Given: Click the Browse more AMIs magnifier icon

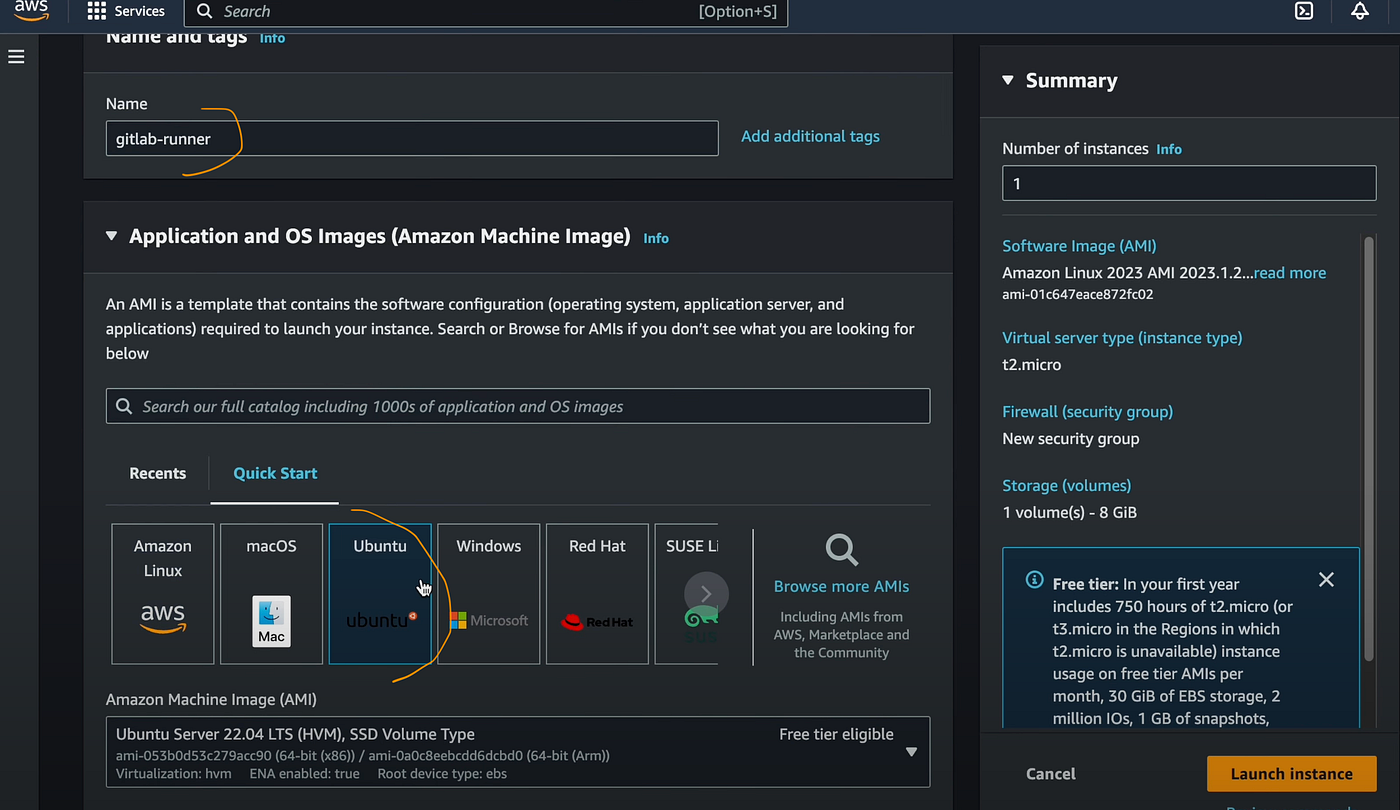Looking at the screenshot, I should (842, 550).
